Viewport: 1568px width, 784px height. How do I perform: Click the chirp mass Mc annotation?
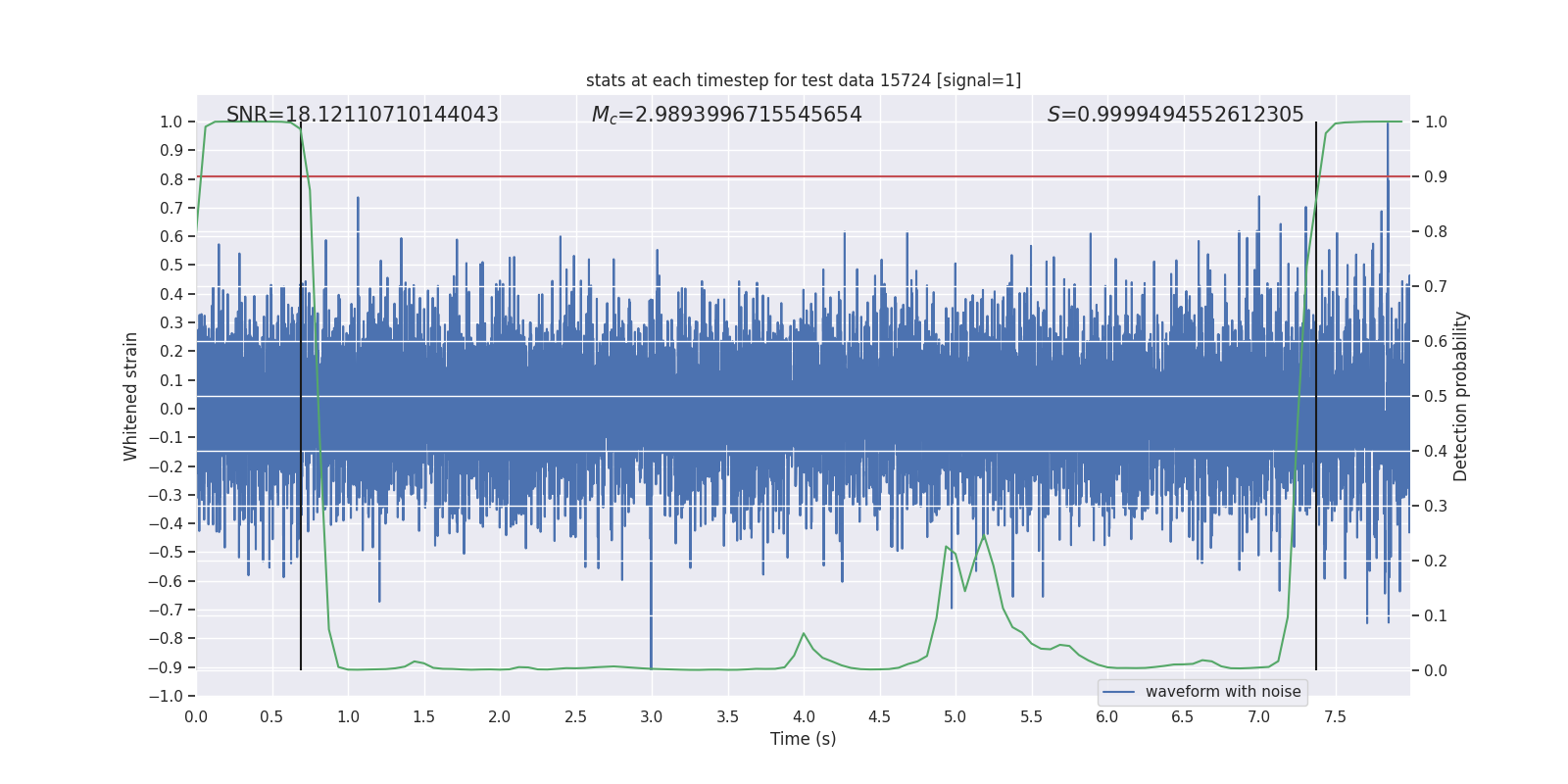pyautogui.click(x=726, y=115)
